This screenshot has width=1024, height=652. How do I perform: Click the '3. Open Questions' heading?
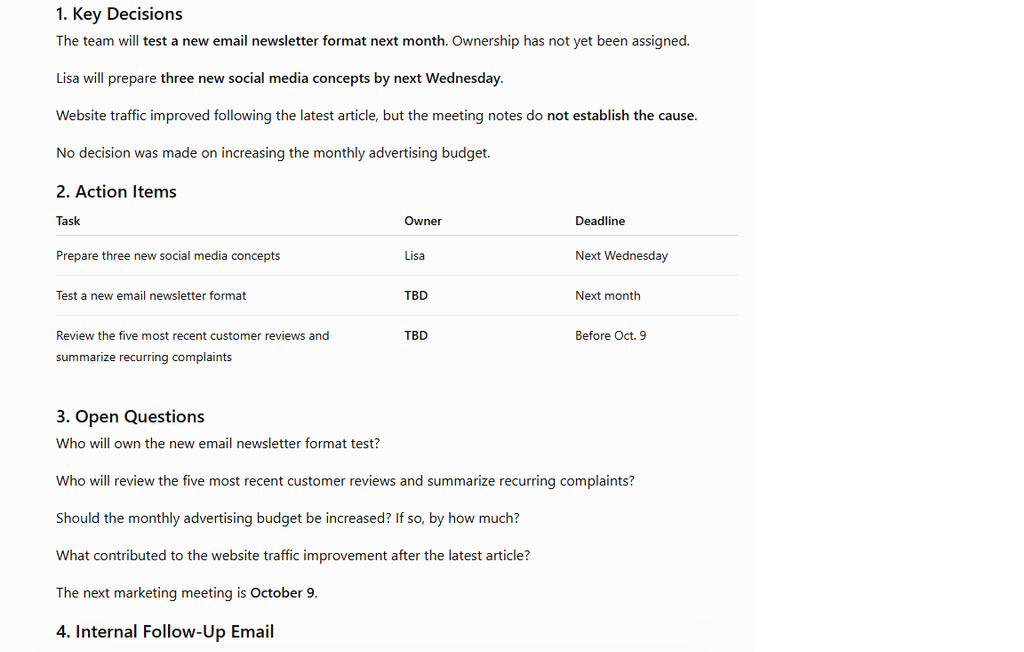(130, 416)
